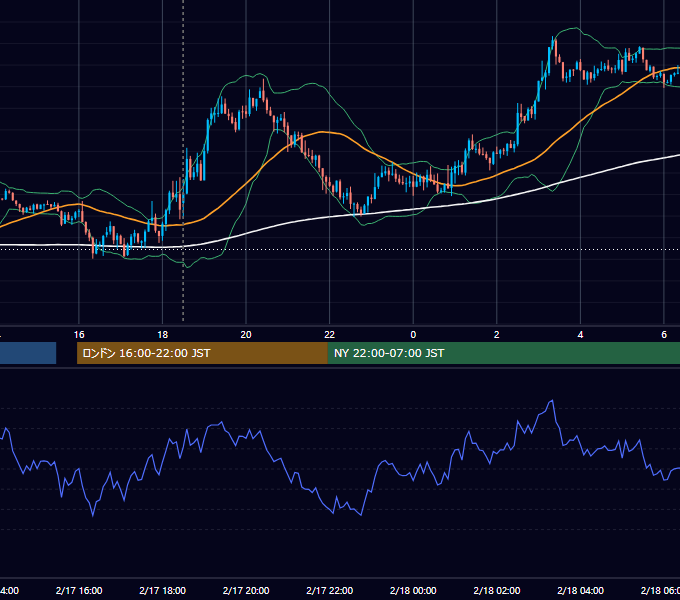Click hour label 0 on upper axis
The width and height of the screenshot is (680, 600).
pos(413,335)
